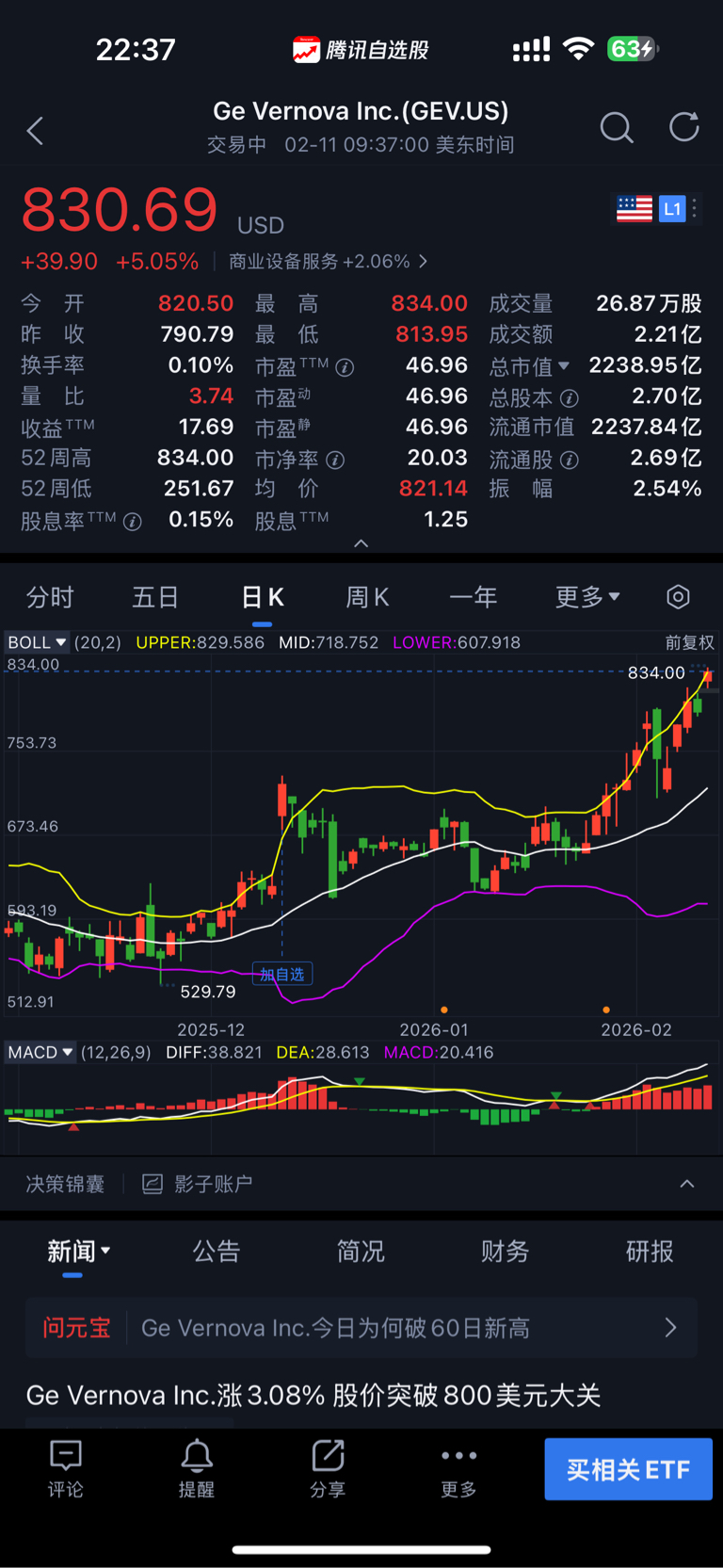Select the 日K chart tab
723x1568 pixels.
263,596
